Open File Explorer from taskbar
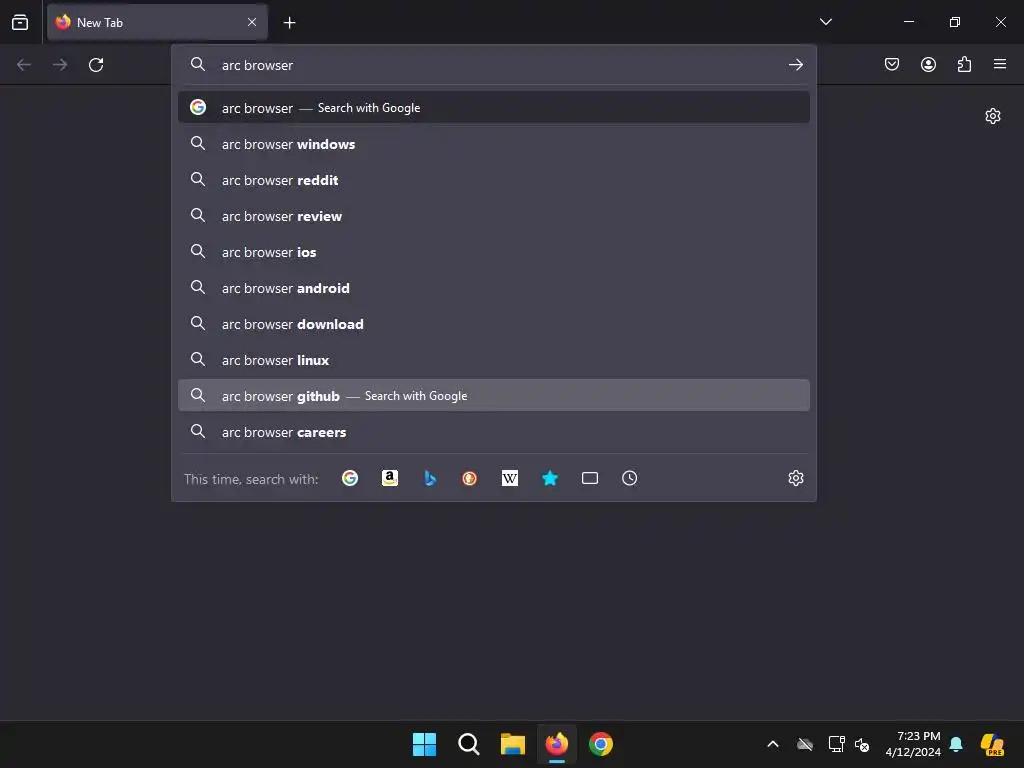The image size is (1024, 768). [513, 744]
